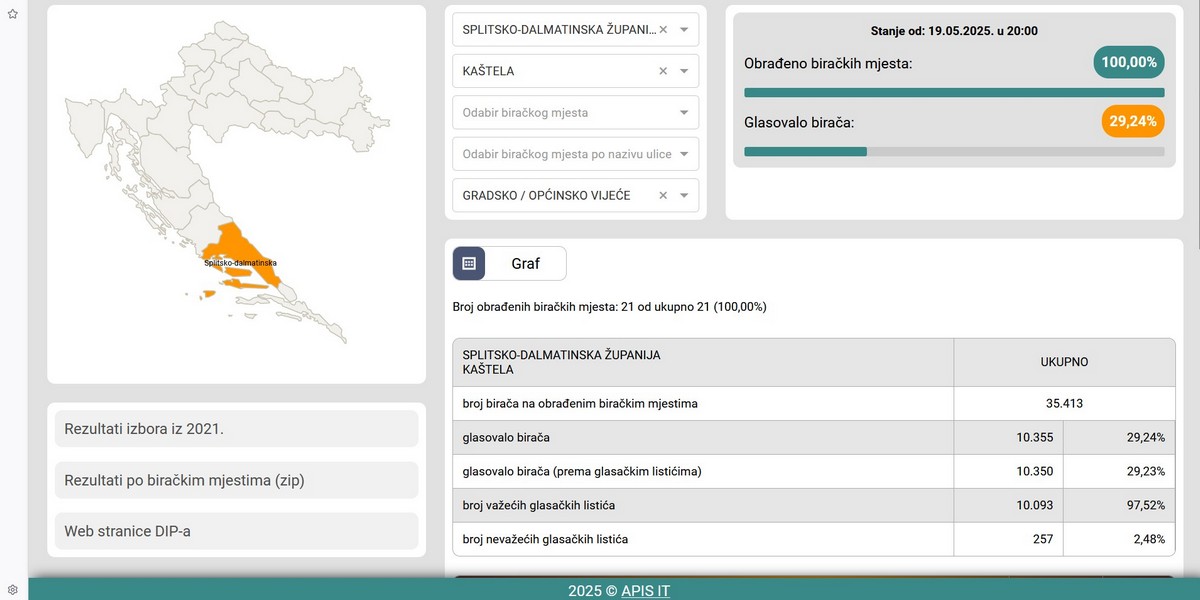
Task: Open Rezultati izbora iz 2021.
Action: [235, 428]
